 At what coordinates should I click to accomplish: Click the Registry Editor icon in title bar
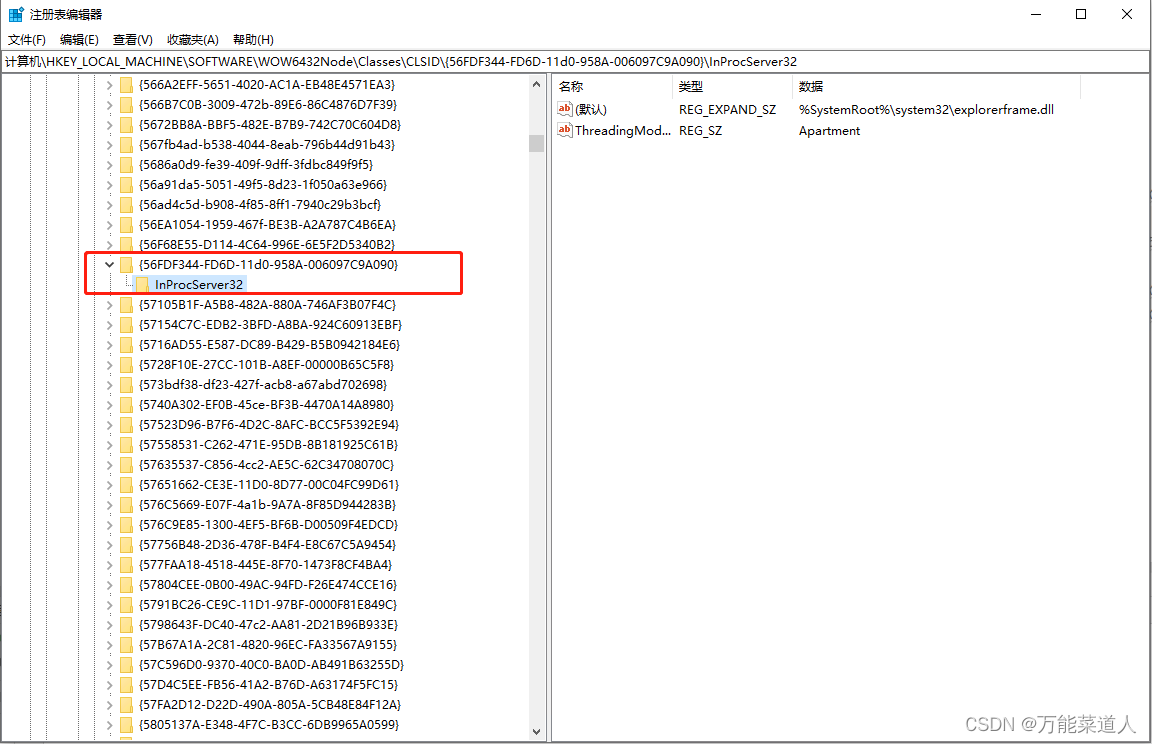click(x=13, y=14)
